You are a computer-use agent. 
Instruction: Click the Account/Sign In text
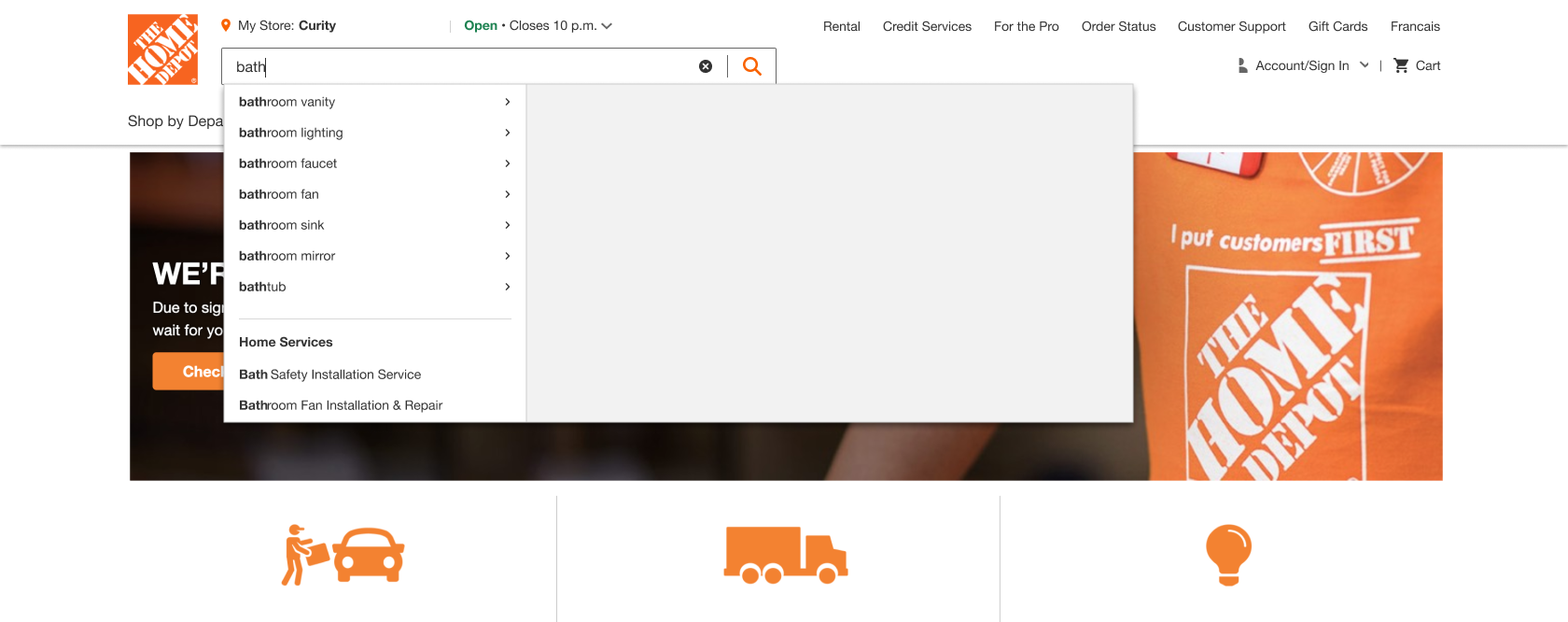[1302, 65]
